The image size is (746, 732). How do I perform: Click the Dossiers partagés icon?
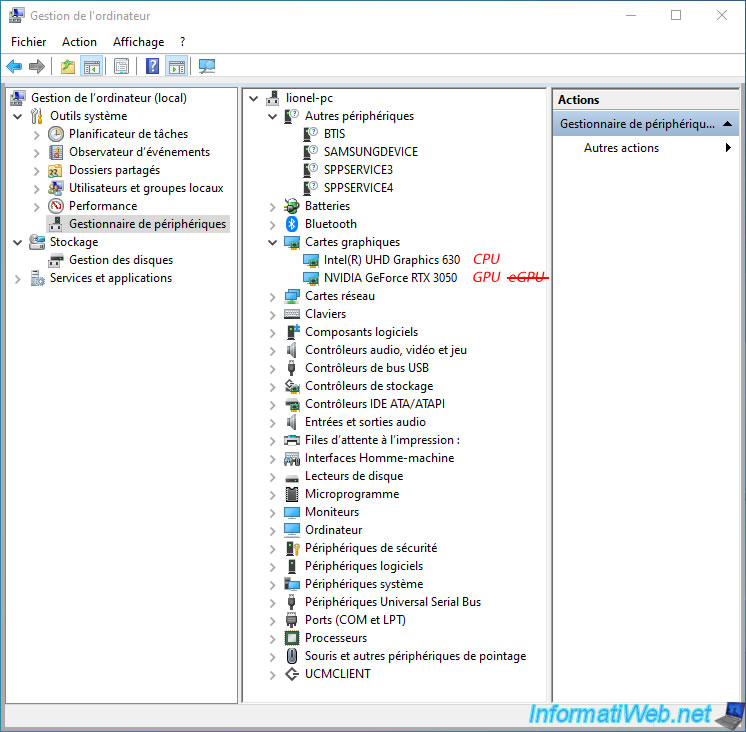56,170
